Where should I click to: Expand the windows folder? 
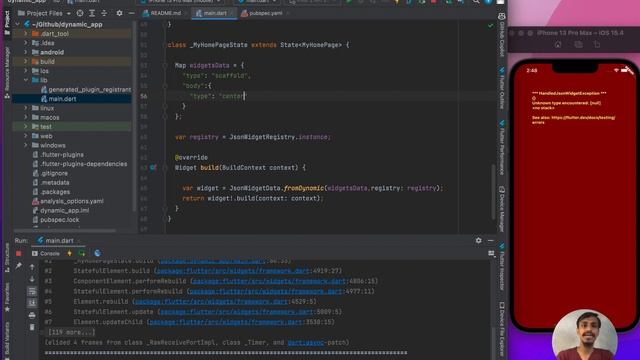[26, 145]
